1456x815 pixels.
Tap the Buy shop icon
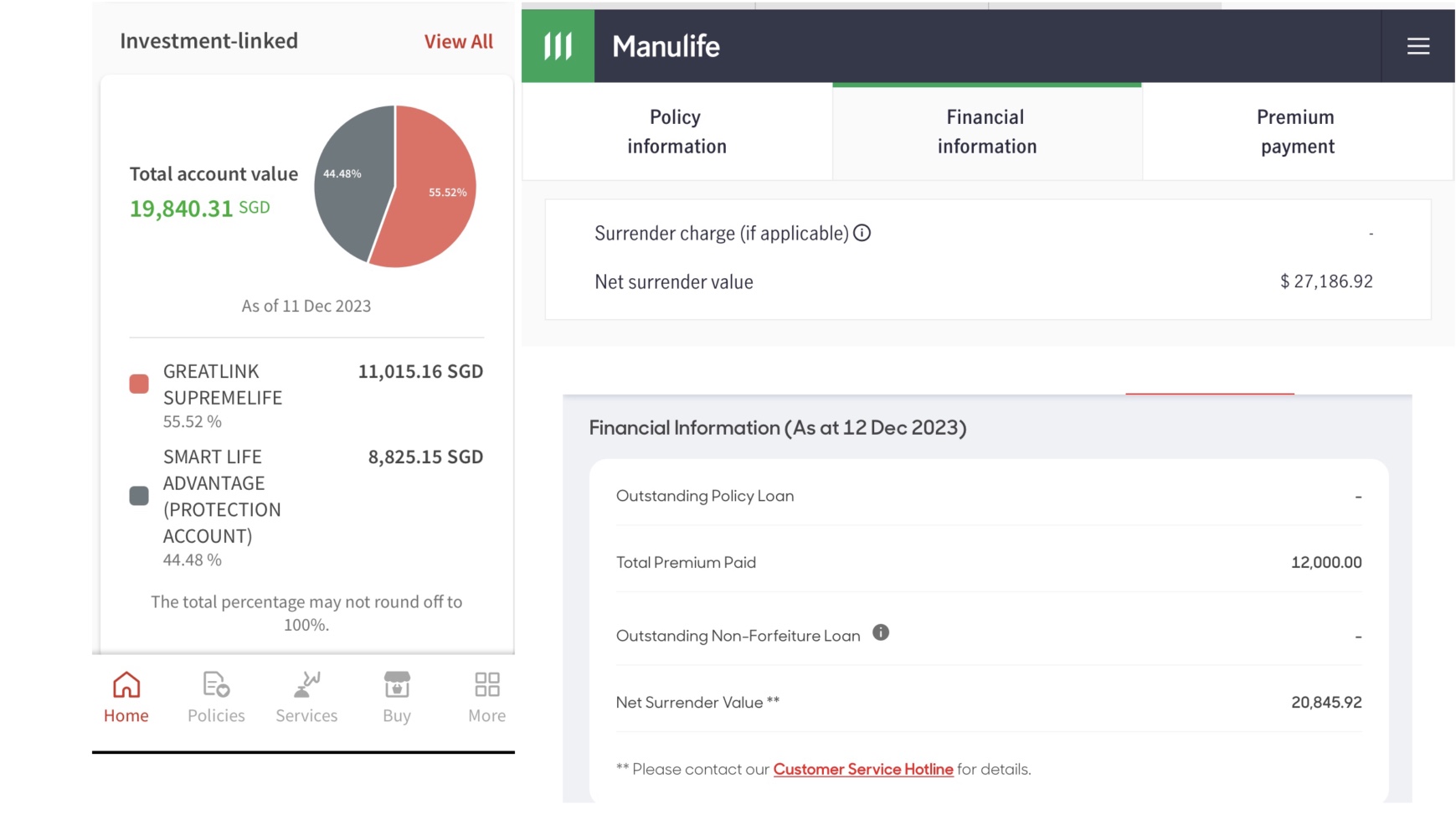pyautogui.click(x=397, y=685)
